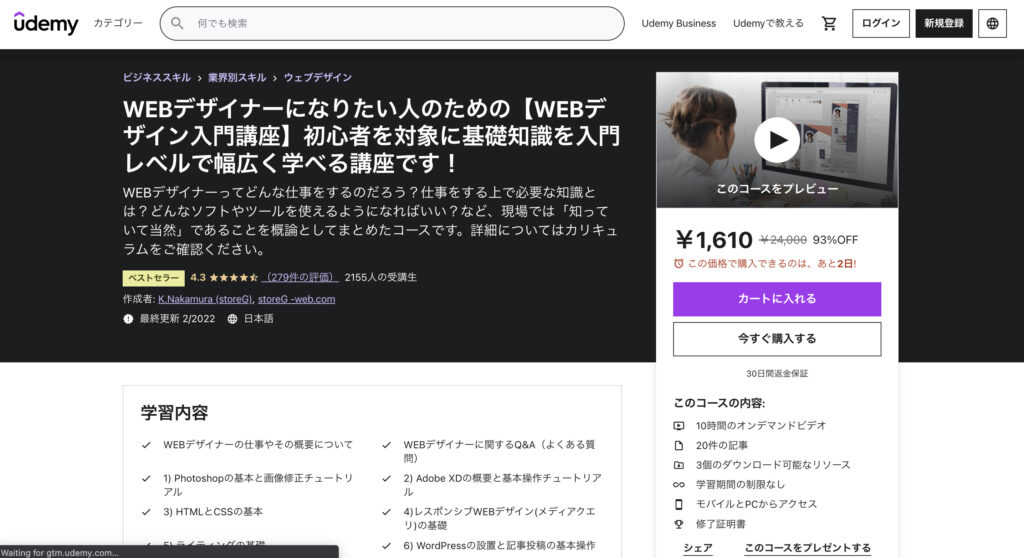The width and height of the screenshot is (1024, 558).
Task: Click 4)レスポンシブWEBデザイン list item
Action: pyautogui.click(x=500, y=519)
